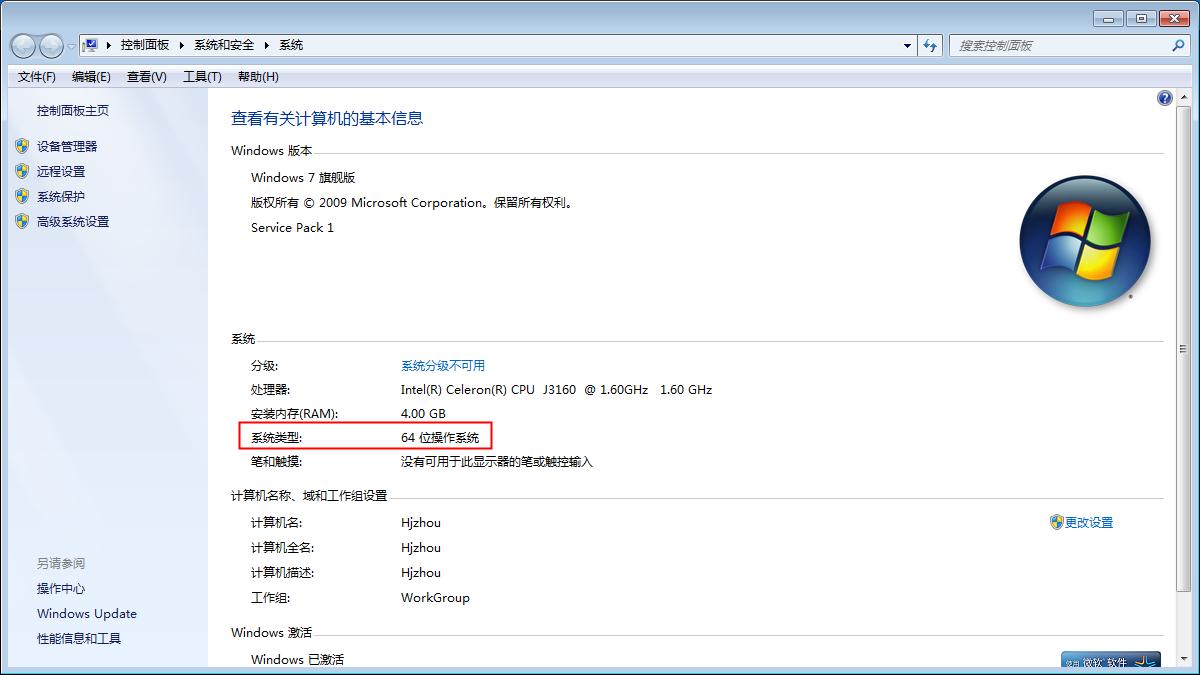Click the refresh icon next to address bar
Screen dimensions: 1200x675
click(x=931, y=45)
